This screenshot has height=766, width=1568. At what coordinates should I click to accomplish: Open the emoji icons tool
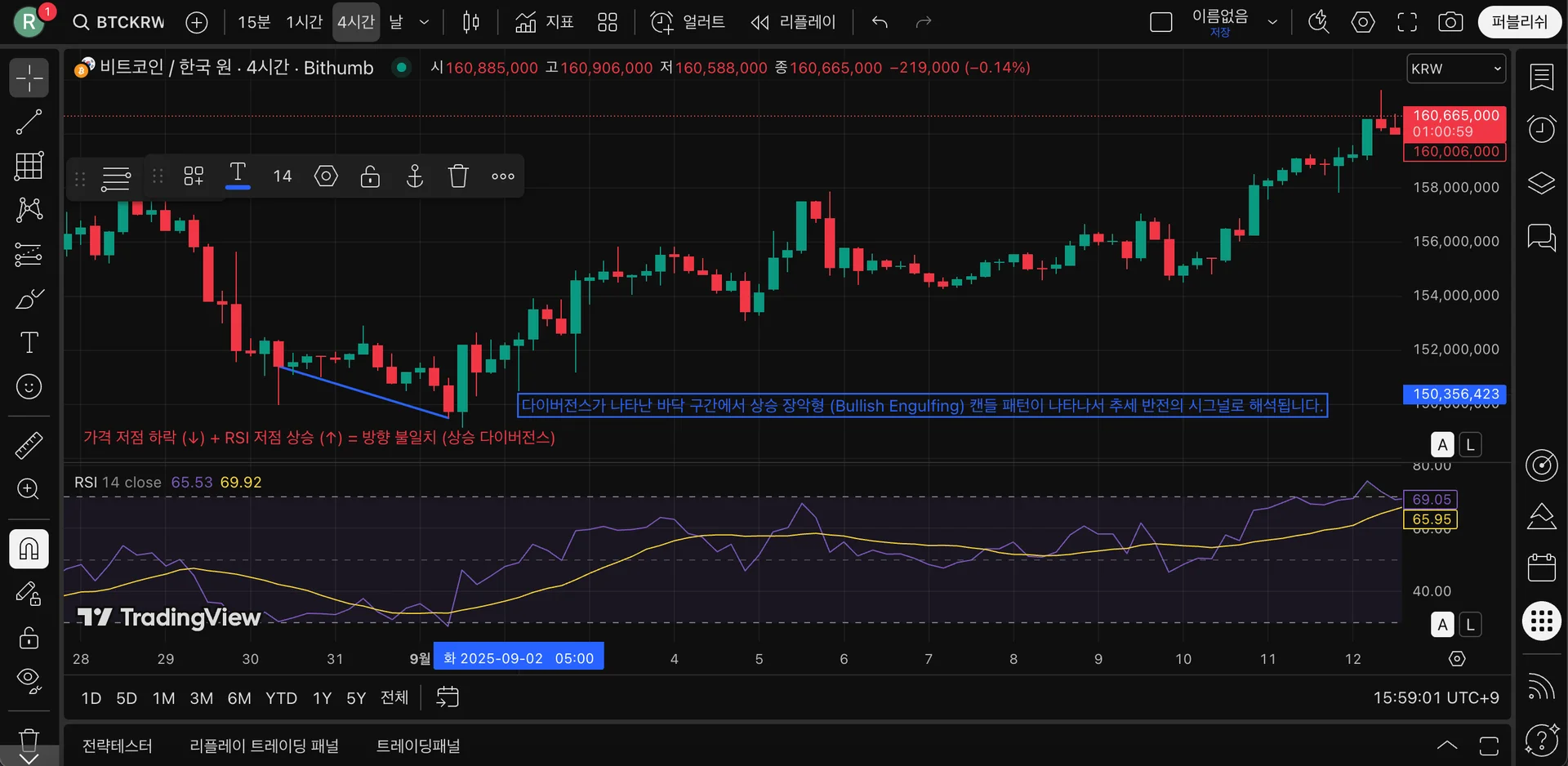coord(29,386)
